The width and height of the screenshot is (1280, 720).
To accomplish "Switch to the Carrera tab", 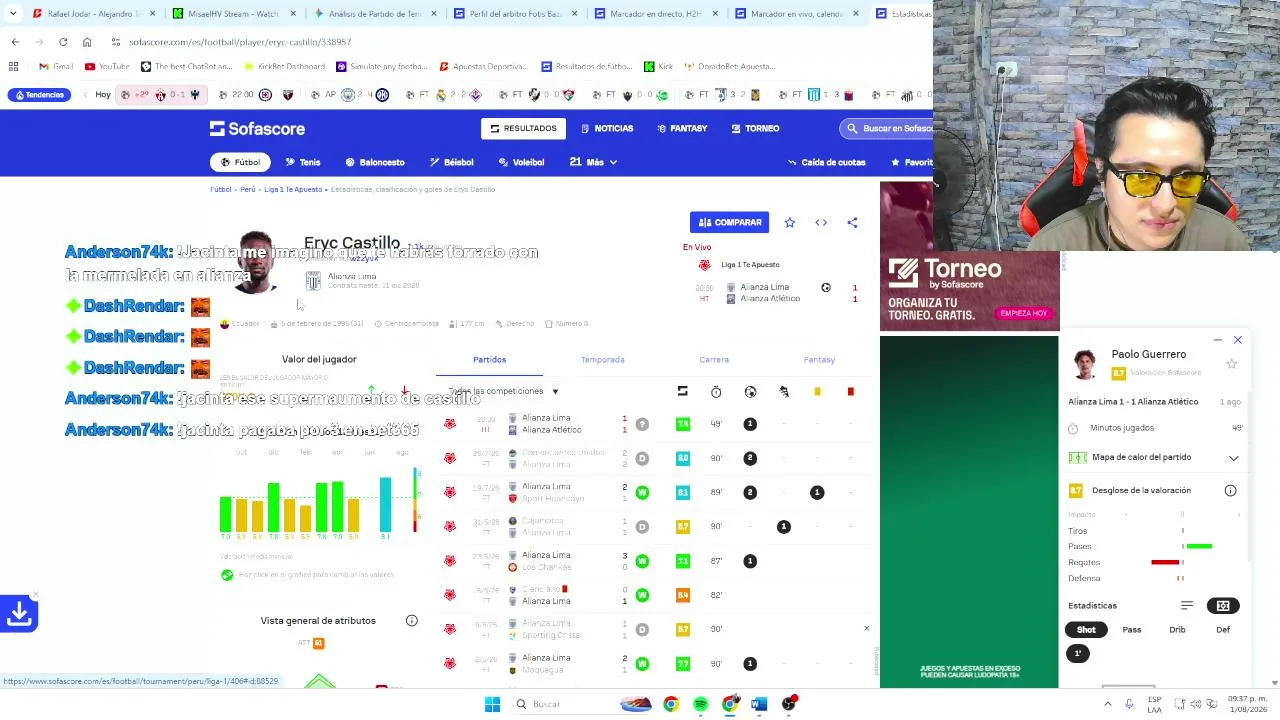I will [x=714, y=360].
